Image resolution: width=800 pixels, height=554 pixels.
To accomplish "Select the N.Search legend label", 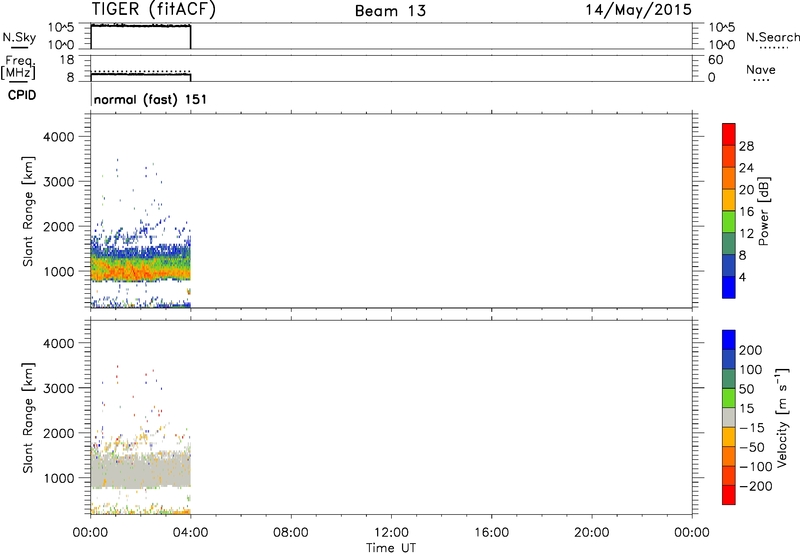I will click(x=773, y=37).
